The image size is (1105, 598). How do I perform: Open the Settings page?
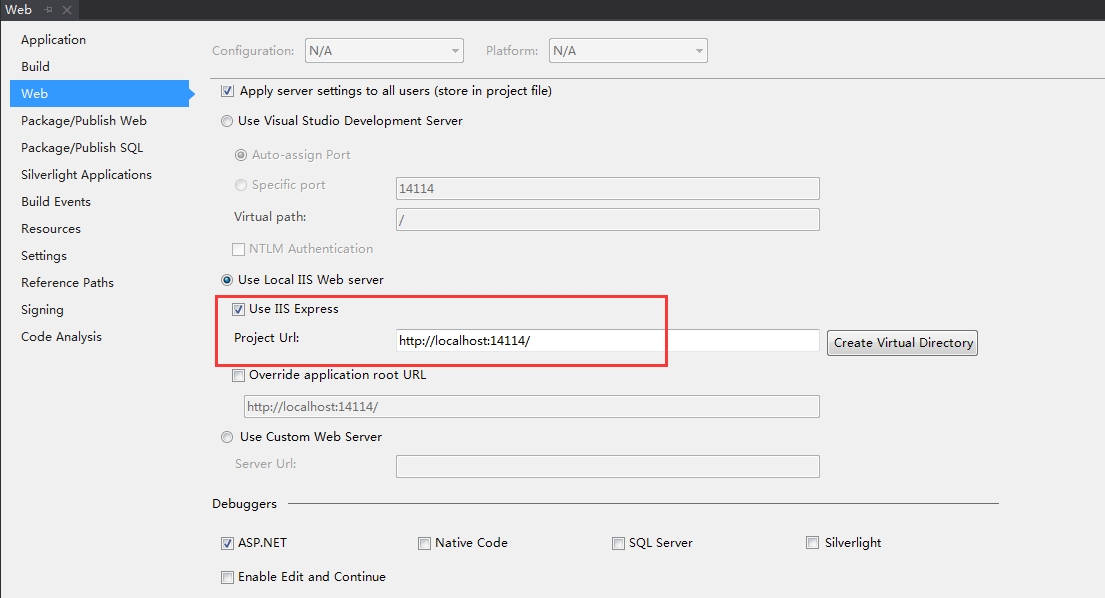point(44,256)
